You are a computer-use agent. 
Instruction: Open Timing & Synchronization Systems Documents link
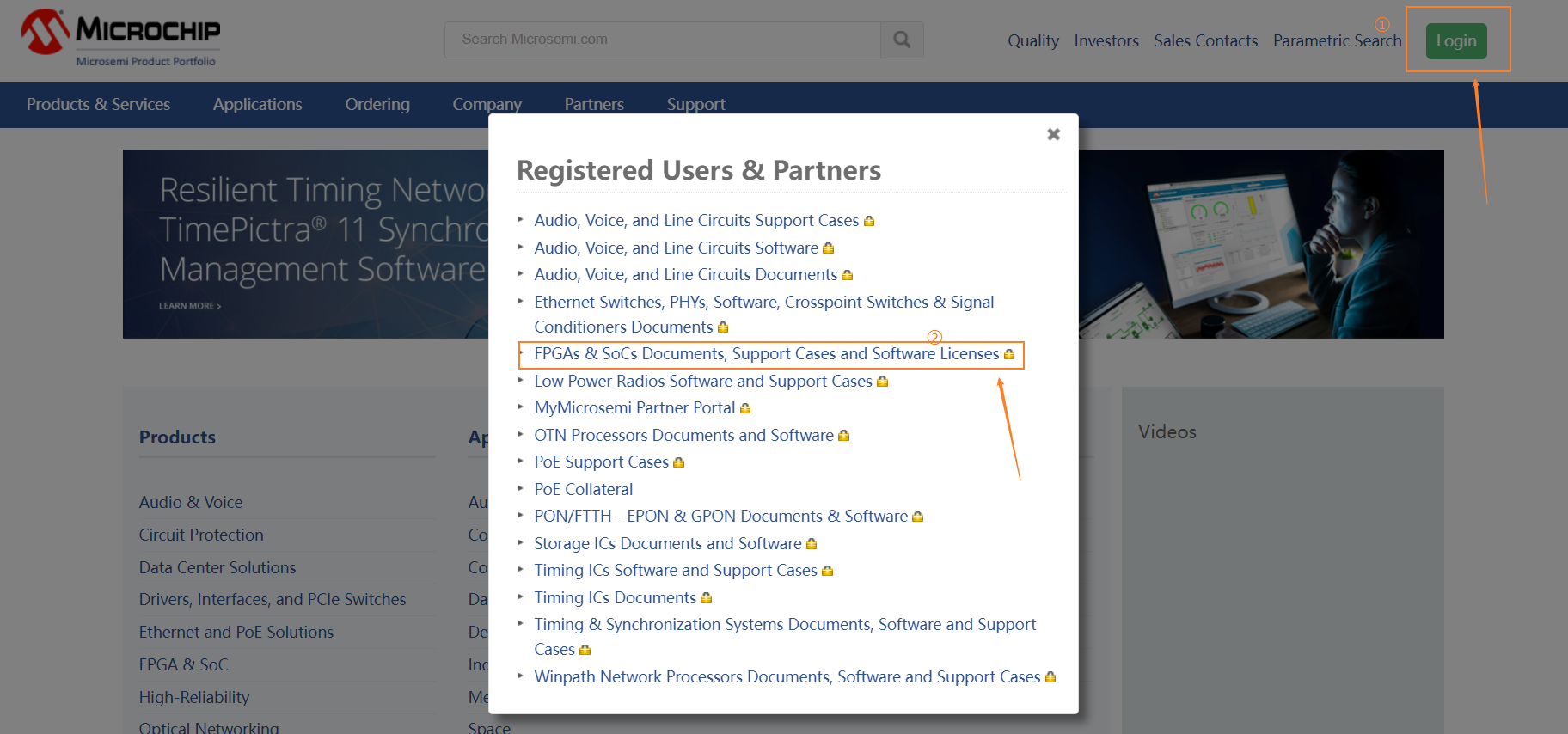[785, 637]
